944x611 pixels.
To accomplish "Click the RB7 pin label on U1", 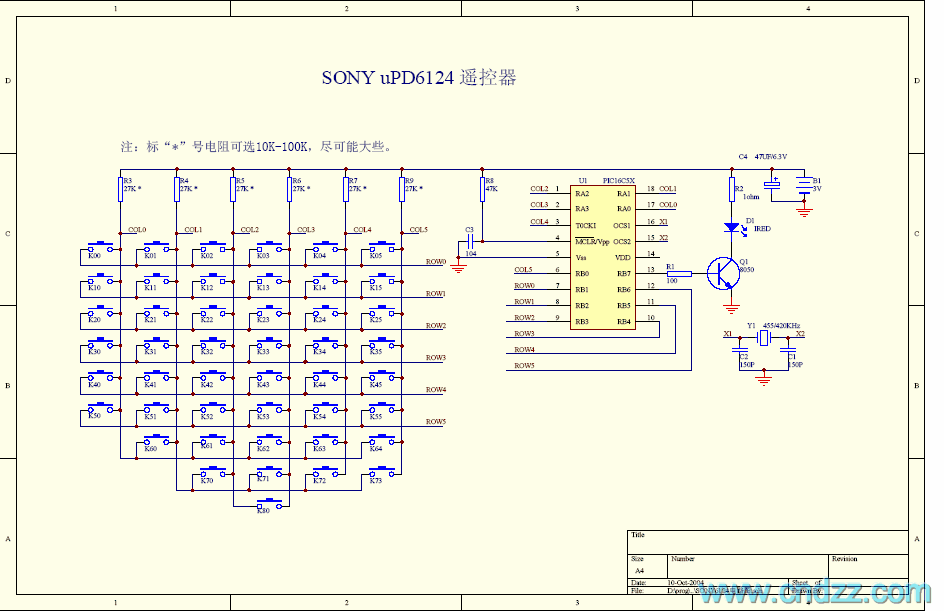I will pyautogui.click(x=624, y=274).
